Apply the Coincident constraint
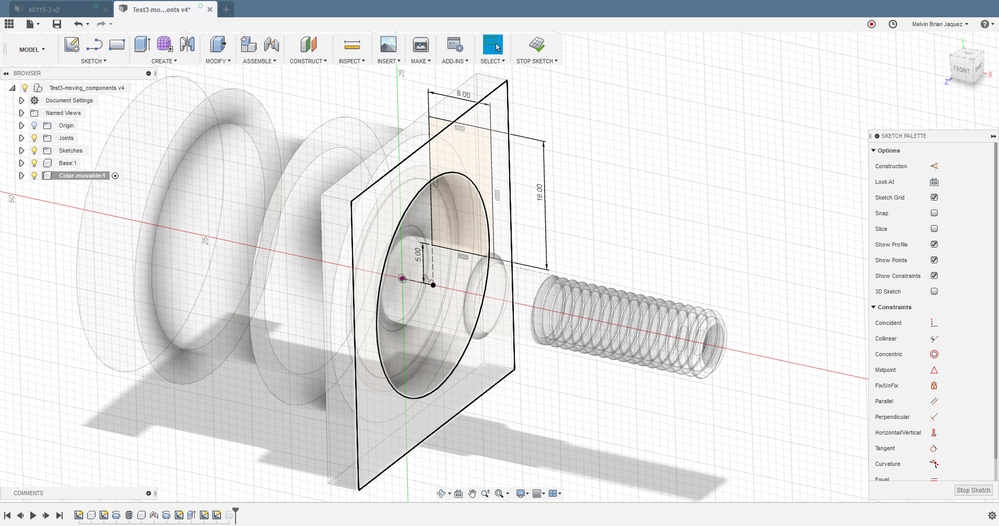Screen dimensions: 999x526 click(934, 323)
